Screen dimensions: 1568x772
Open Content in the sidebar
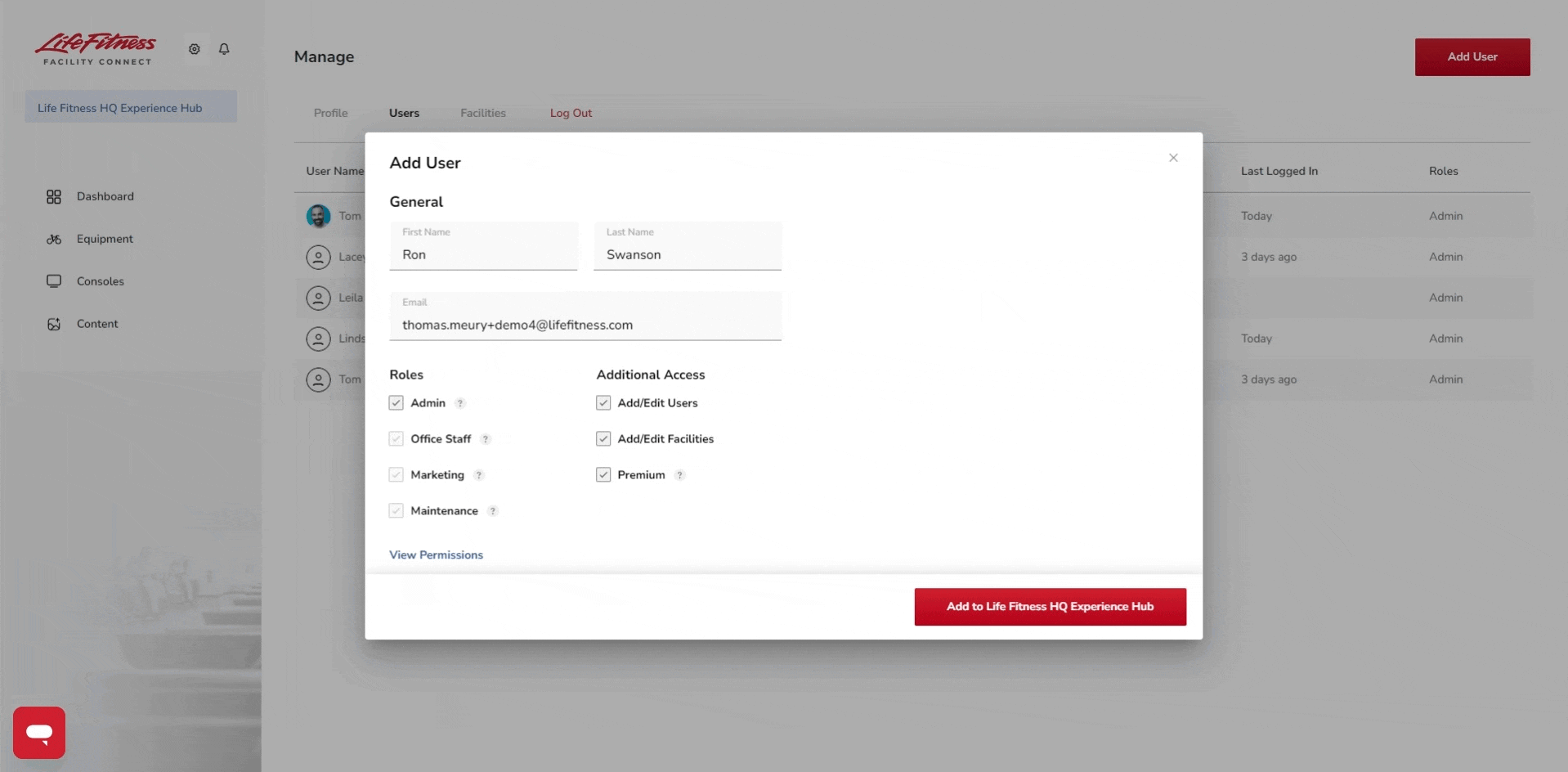coord(97,324)
